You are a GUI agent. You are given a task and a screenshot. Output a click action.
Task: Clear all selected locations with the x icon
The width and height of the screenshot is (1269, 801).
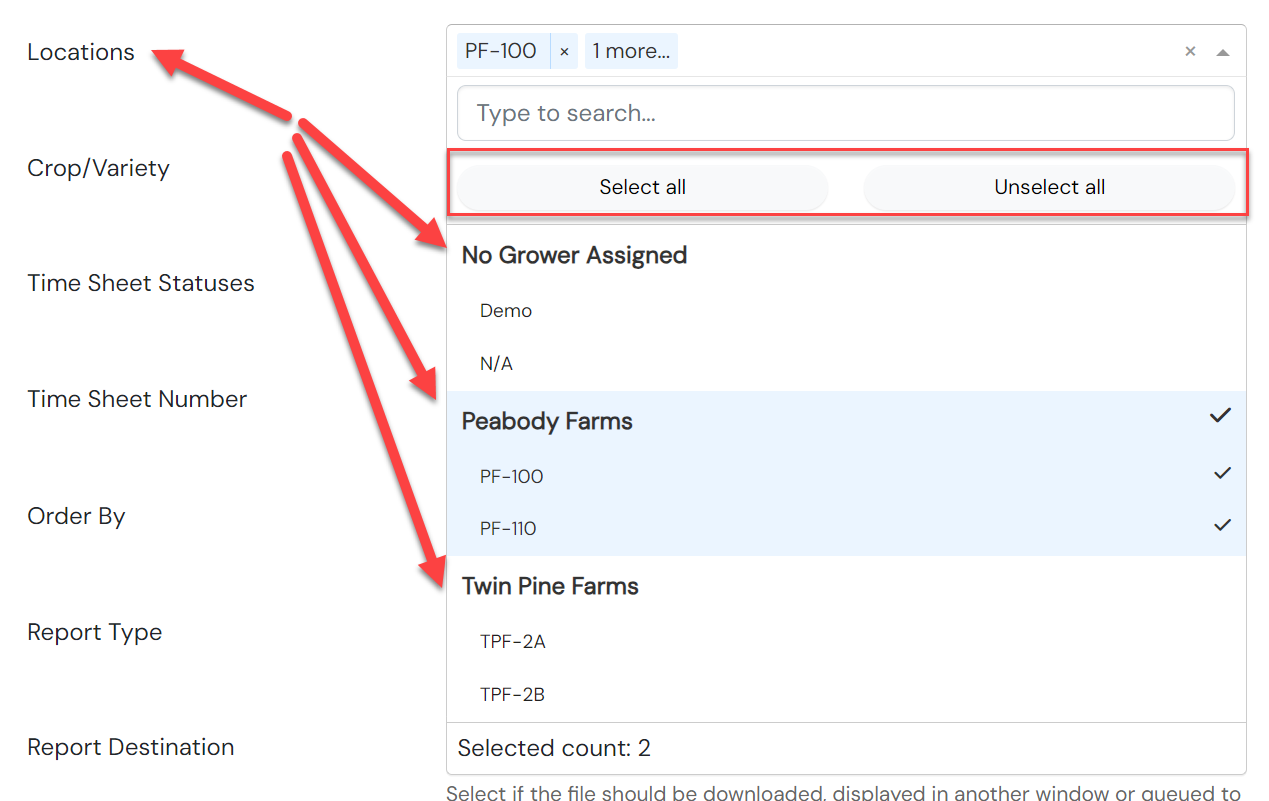1190,51
